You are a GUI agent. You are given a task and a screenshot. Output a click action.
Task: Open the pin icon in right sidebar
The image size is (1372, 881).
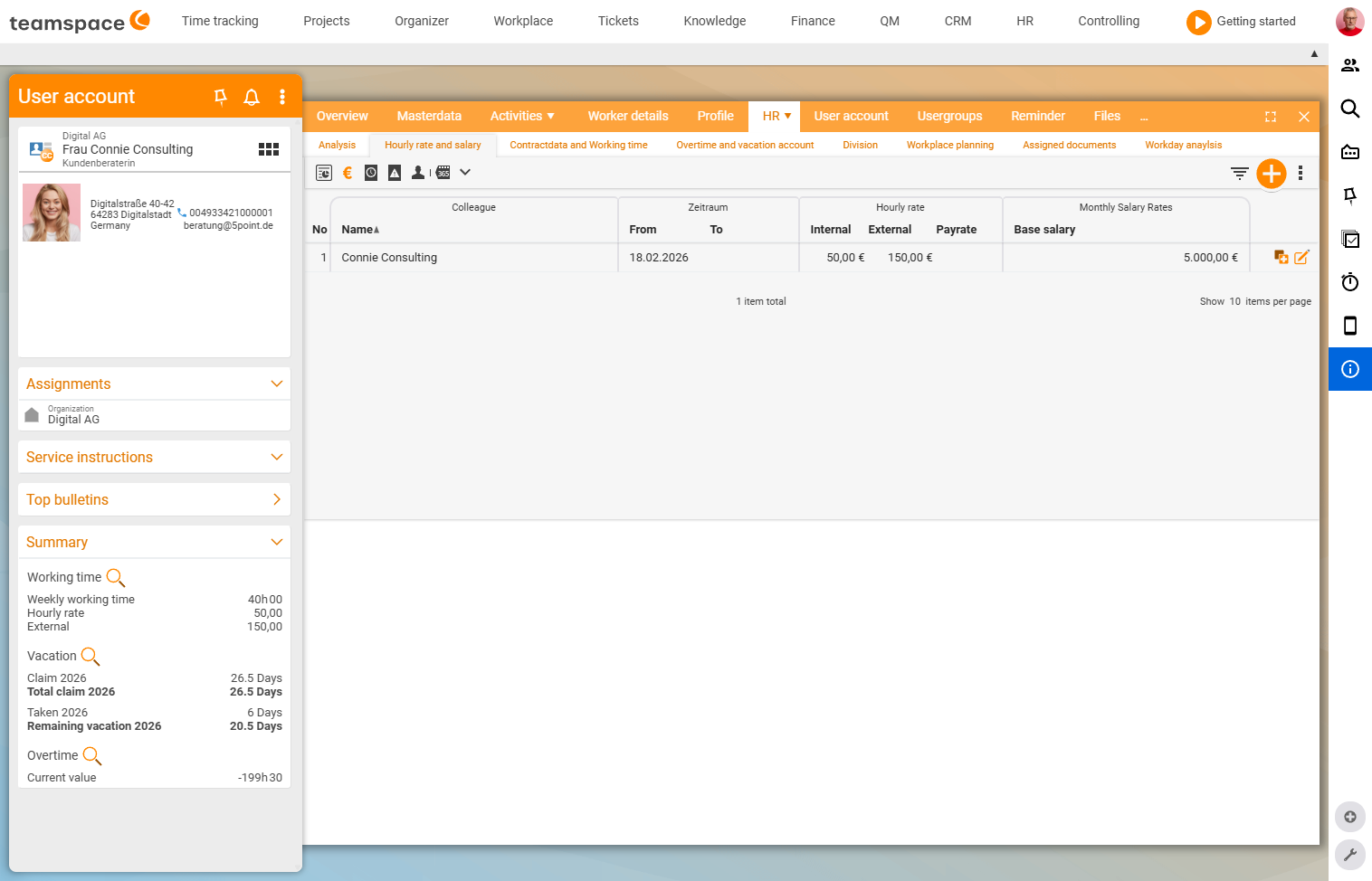coord(1350,195)
